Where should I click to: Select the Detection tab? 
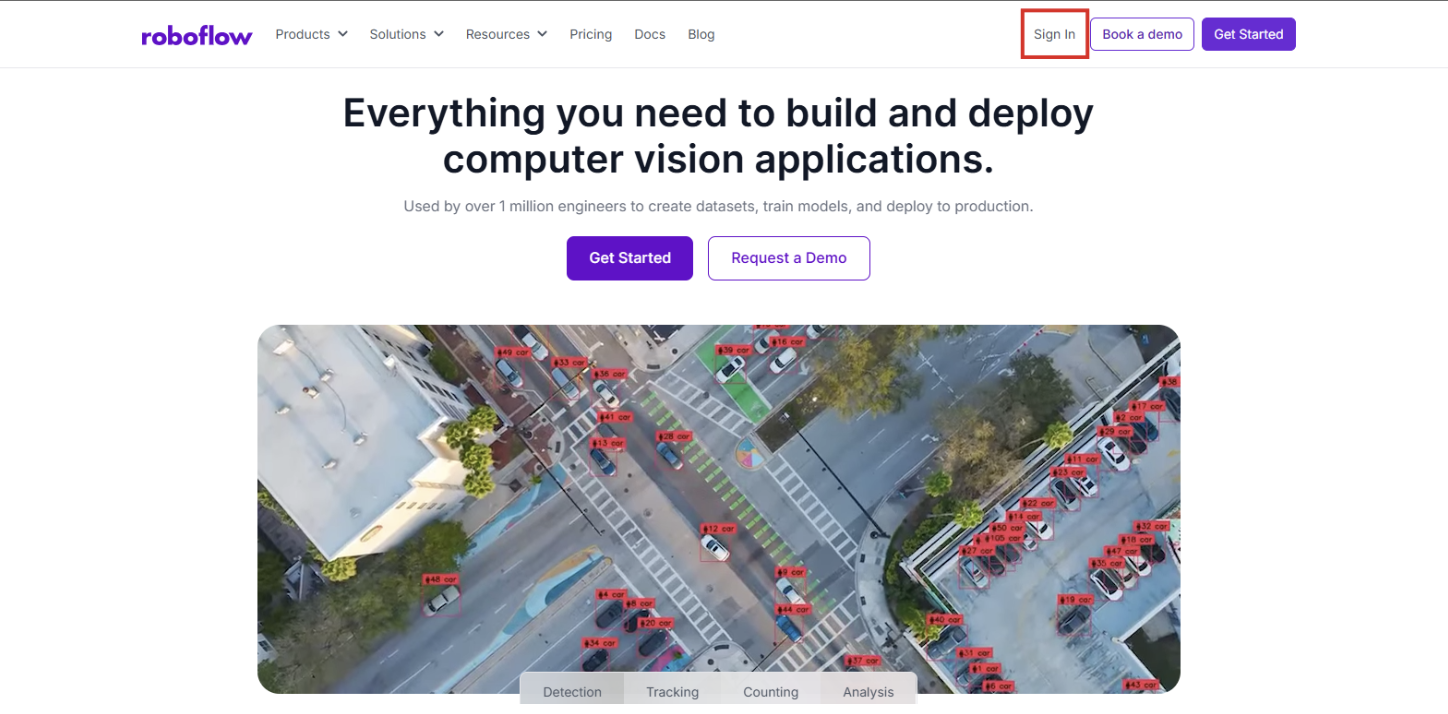(x=572, y=691)
